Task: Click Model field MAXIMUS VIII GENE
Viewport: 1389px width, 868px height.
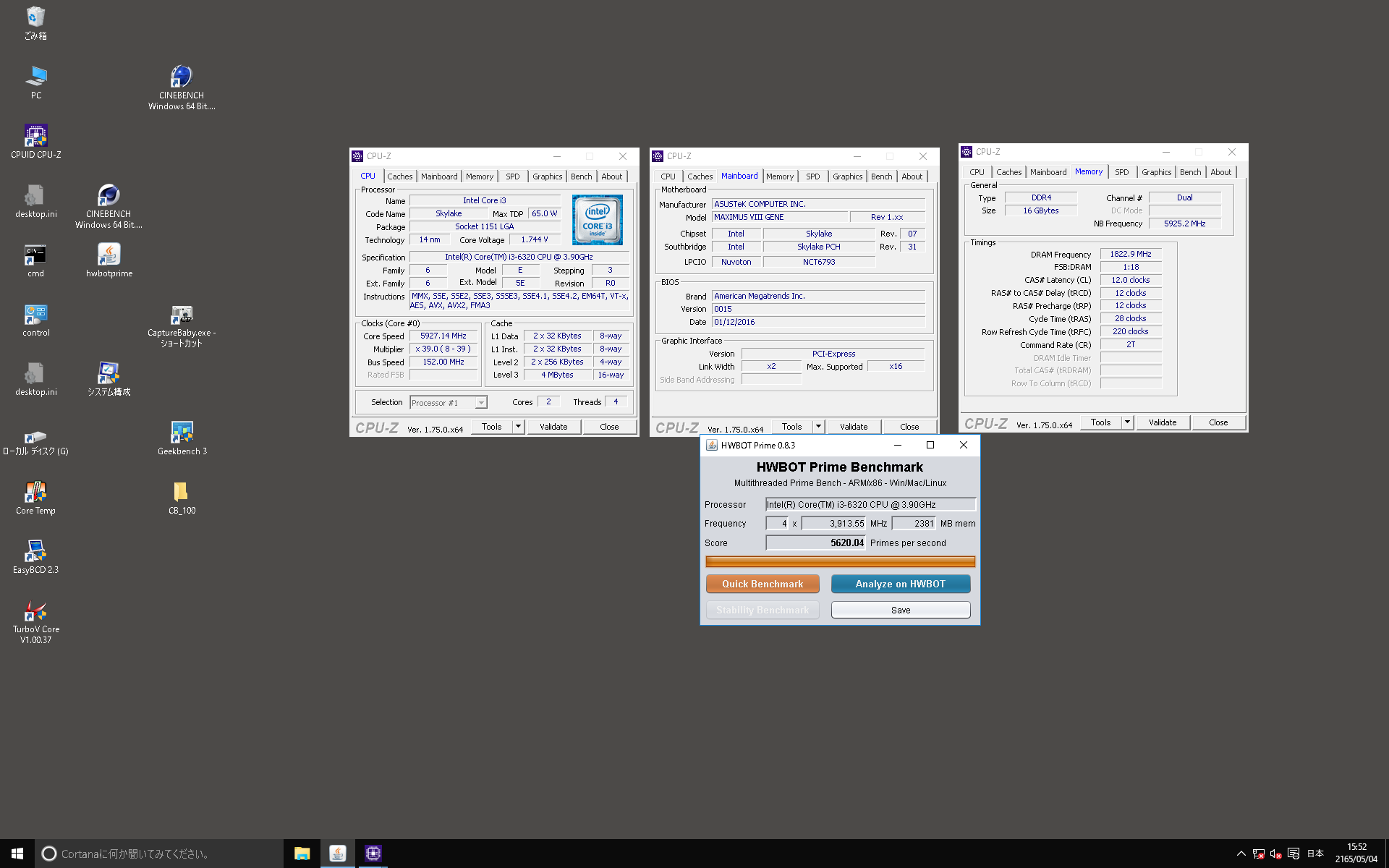Action: coord(780,217)
